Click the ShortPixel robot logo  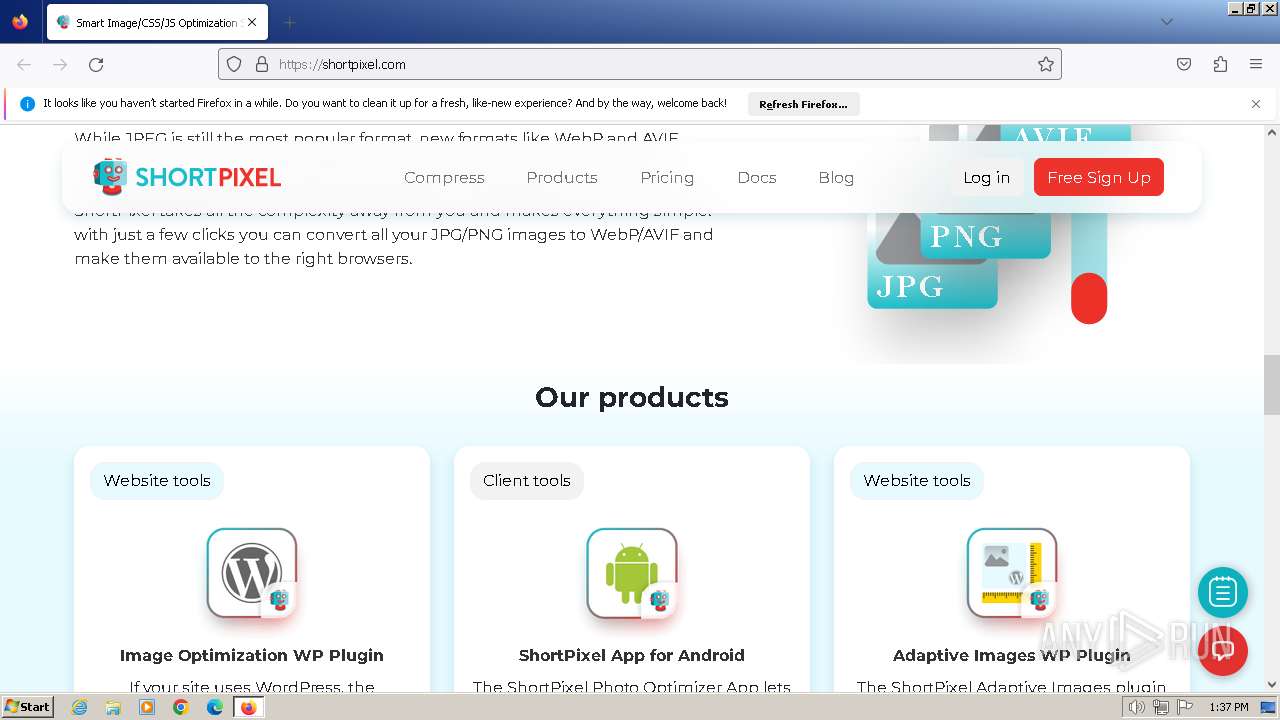tap(187, 177)
